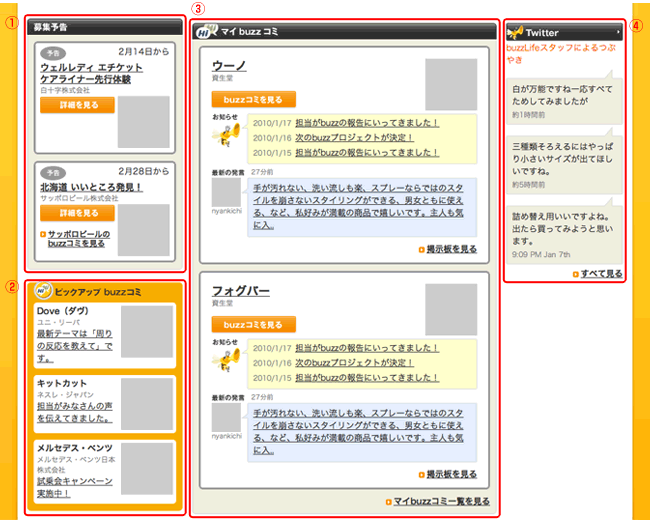Open マイbuzzコミ一覧を見る link
This screenshot has height=521, width=650.
(x=441, y=502)
